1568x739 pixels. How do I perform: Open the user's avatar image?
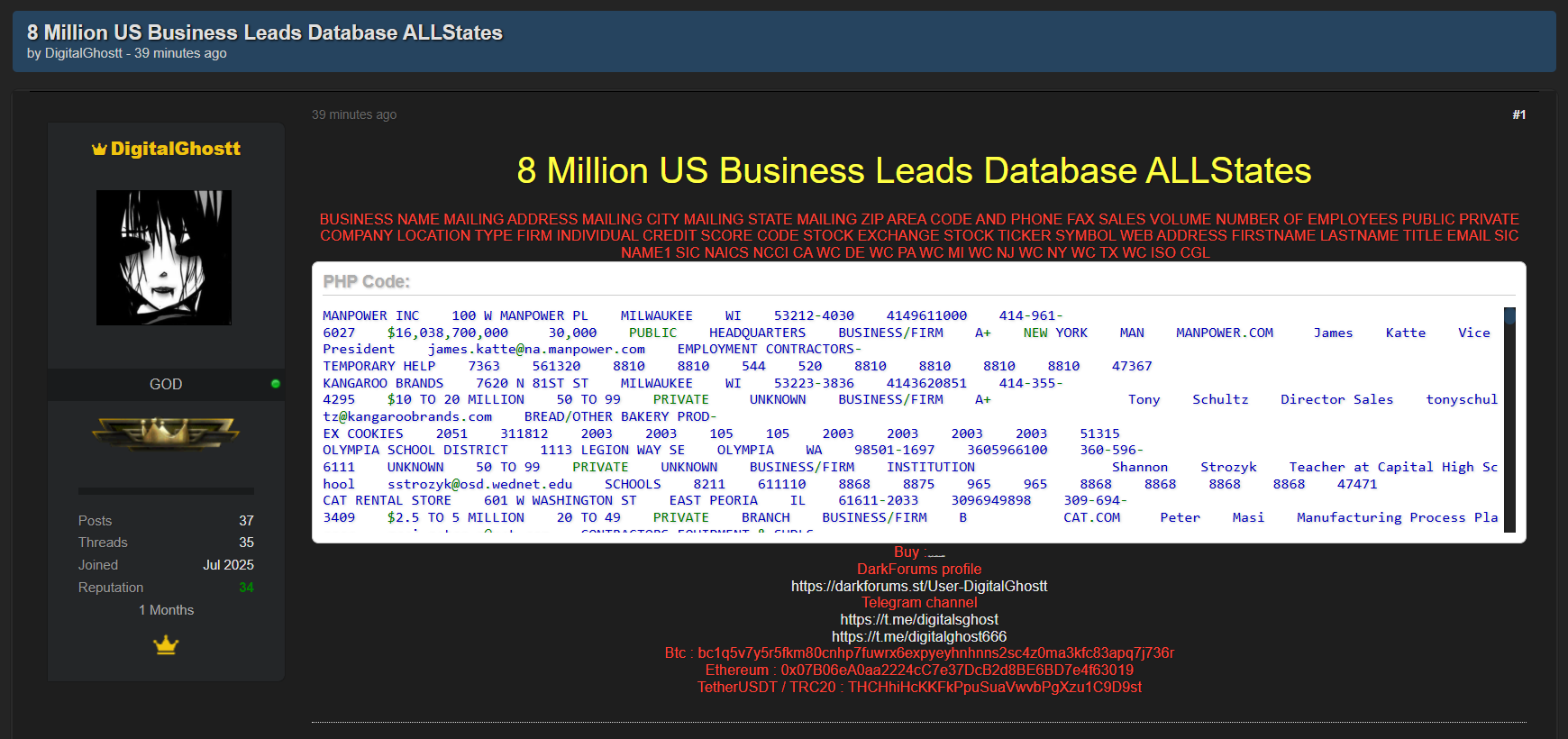tap(164, 258)
